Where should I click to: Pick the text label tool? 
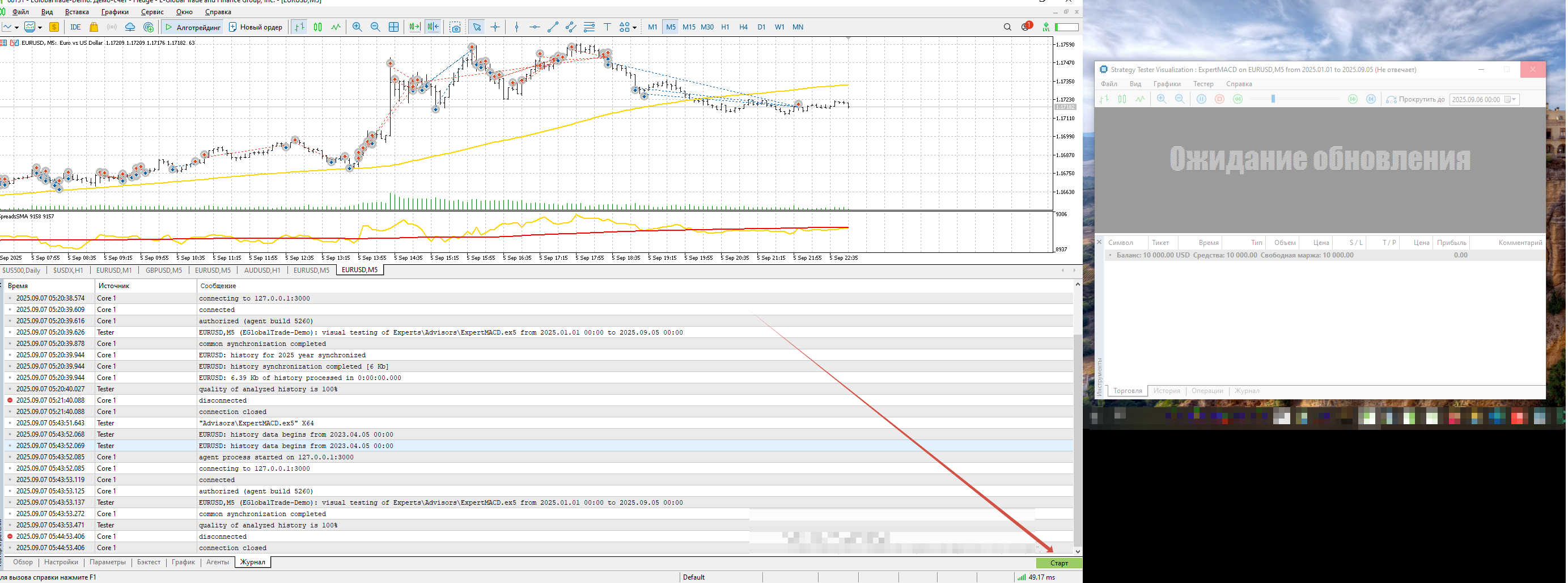pyautogui.click(x=608, y=27)
